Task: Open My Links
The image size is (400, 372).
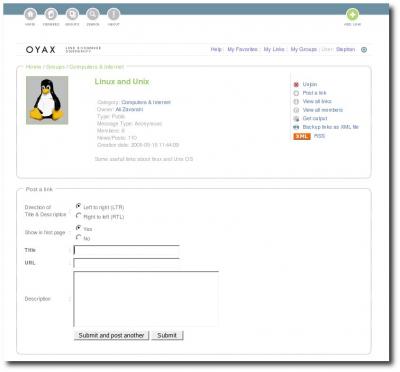Action: point(274,49)
